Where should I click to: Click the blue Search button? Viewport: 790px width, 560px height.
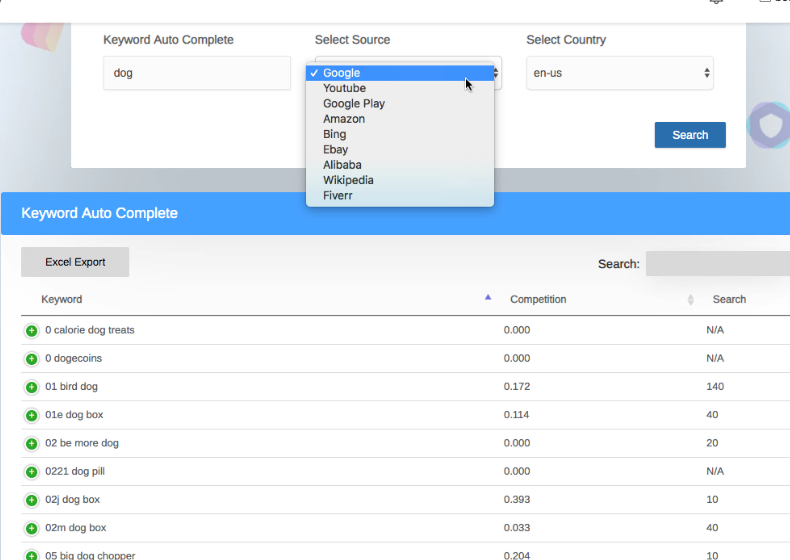tap(690, 135)
